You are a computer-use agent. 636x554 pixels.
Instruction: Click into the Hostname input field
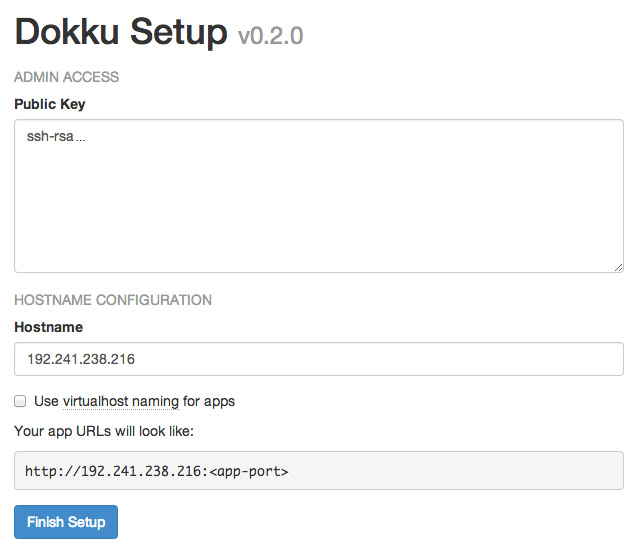point(319,359)
